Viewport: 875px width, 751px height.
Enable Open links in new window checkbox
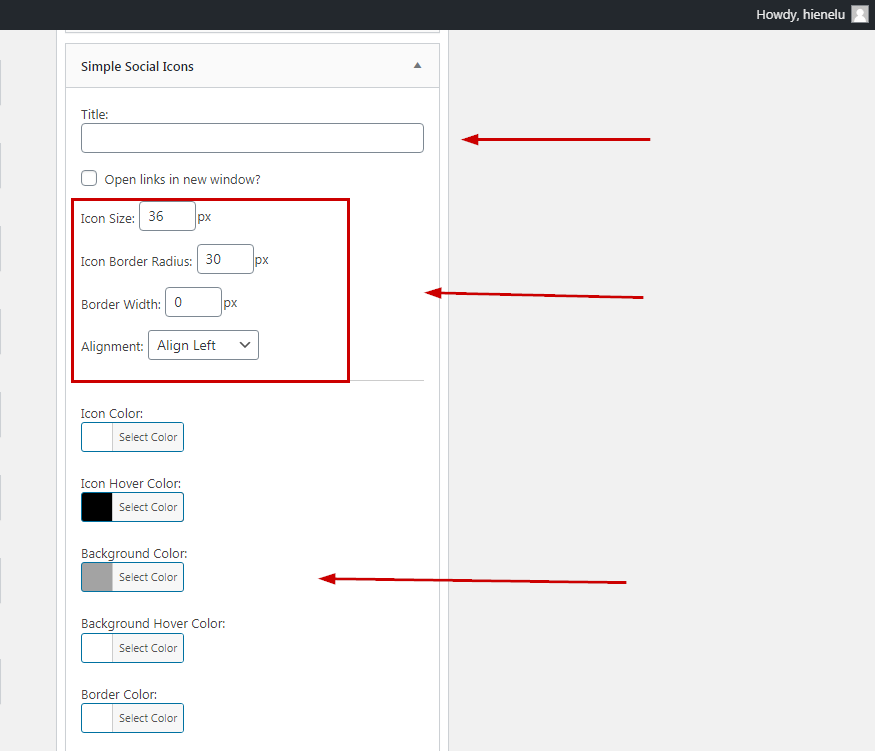coord(90,179)
